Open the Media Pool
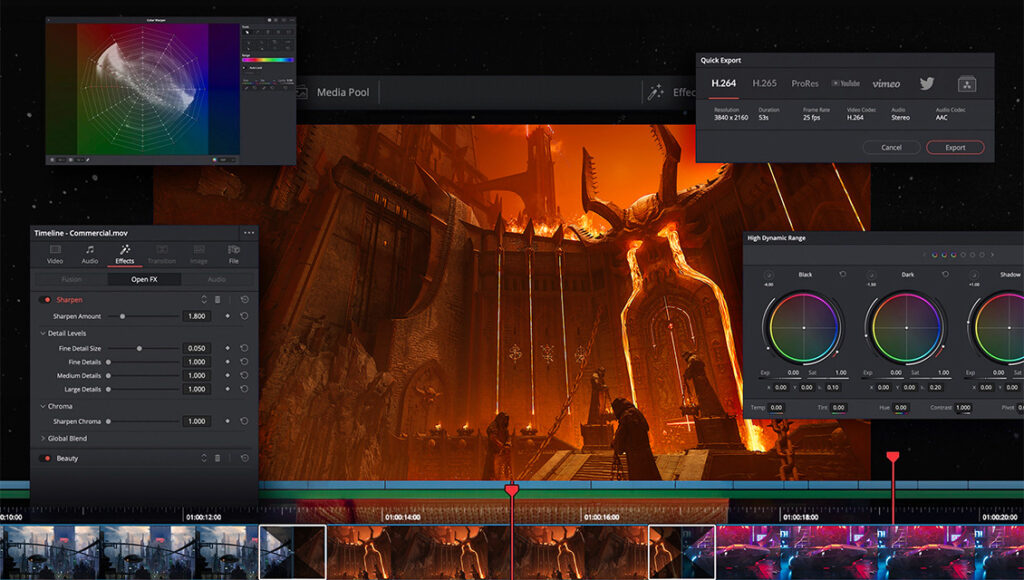 tap(343, 93)
